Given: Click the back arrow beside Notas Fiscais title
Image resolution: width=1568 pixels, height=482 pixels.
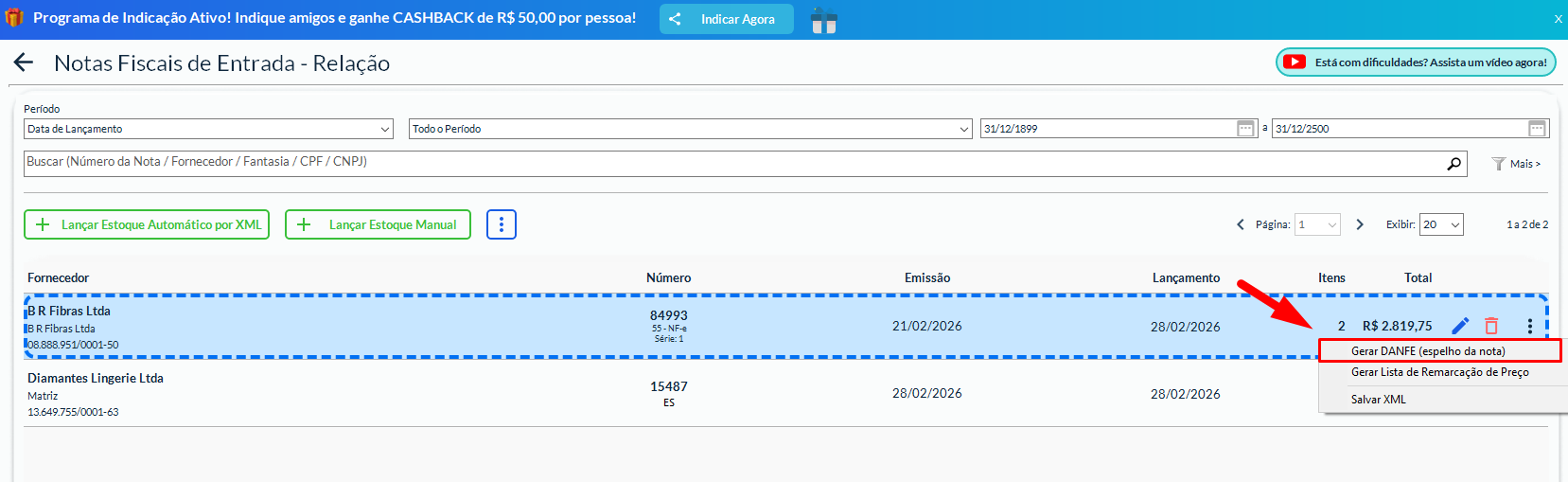Looking at the screenshot, I should (24, 62).
